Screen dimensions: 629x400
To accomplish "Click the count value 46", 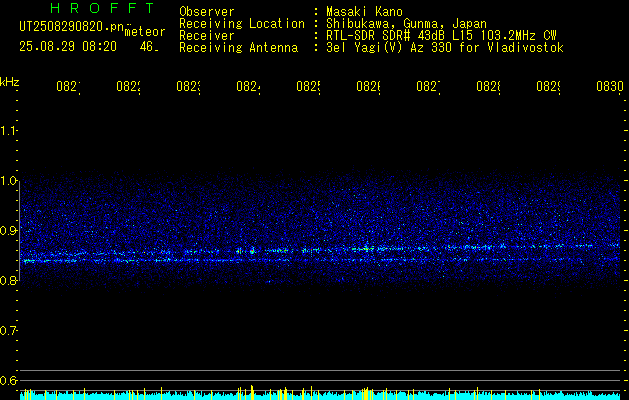I will [x=149, y=47].
